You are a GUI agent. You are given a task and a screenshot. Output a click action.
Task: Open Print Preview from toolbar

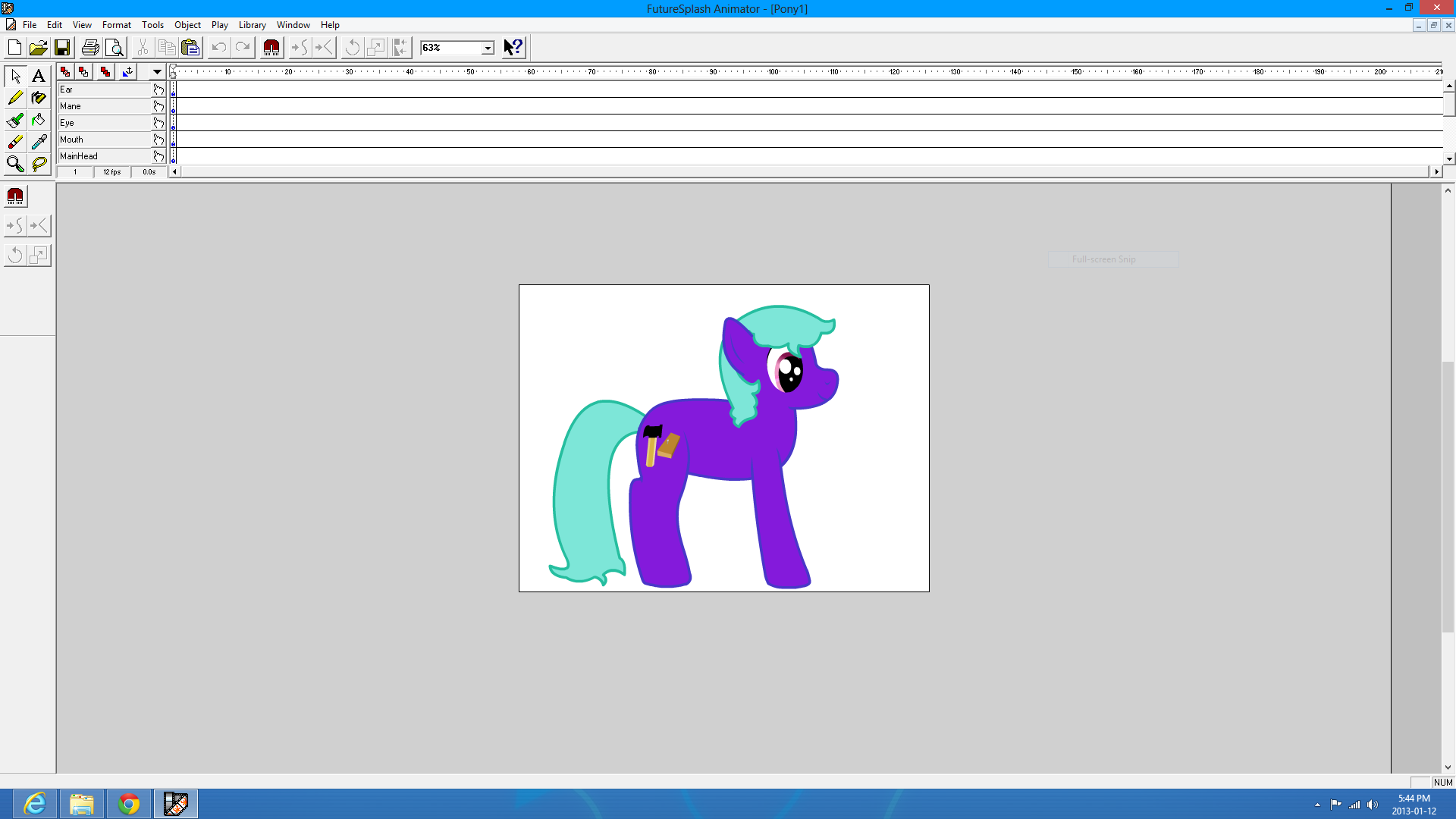115,48
